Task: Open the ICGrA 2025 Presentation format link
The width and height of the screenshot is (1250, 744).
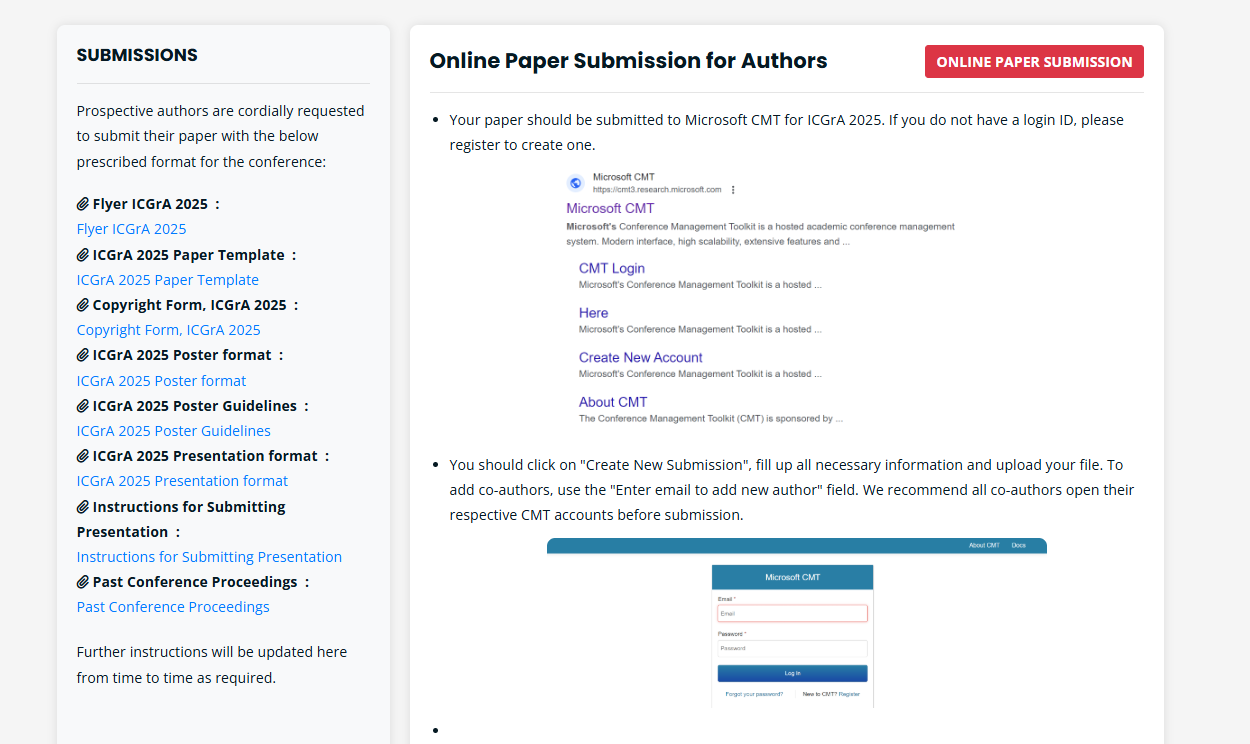Action: (182, 481)
